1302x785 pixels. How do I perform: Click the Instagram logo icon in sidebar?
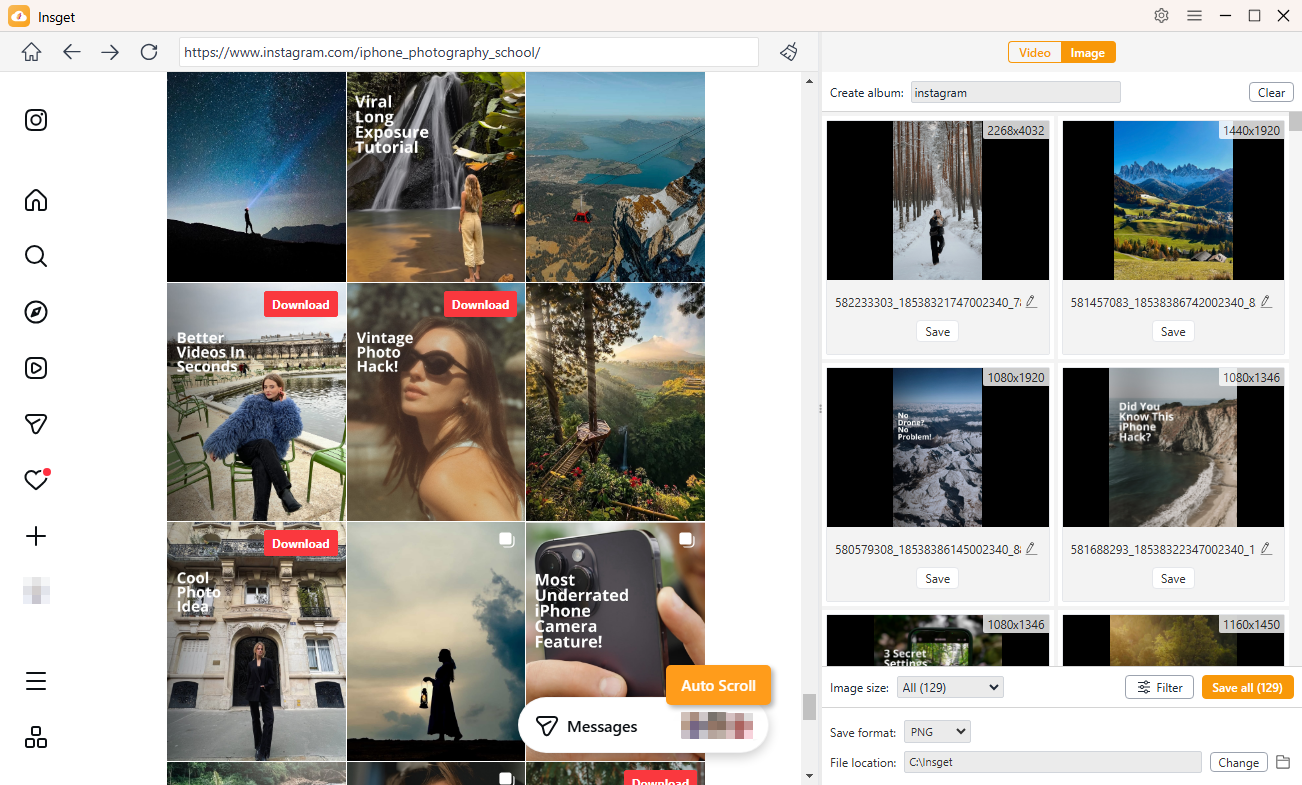[x=36, y=120]
